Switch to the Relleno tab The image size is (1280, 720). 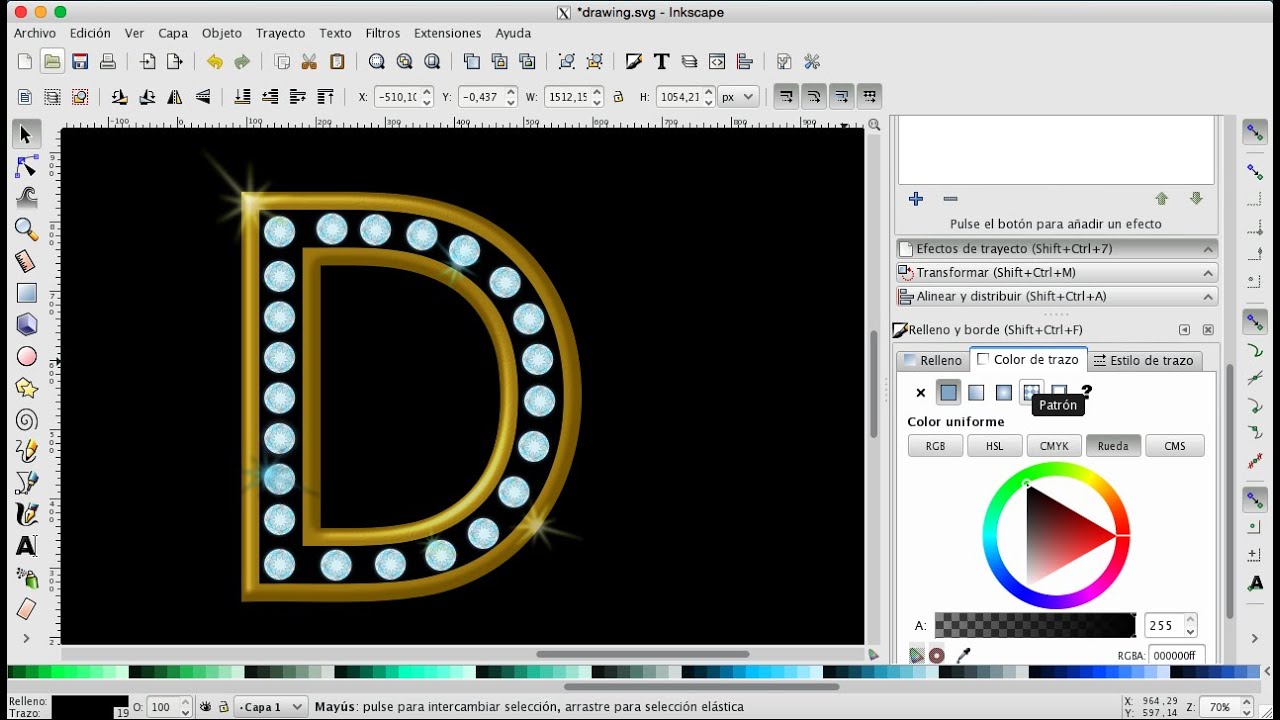(x=932, y=360)
